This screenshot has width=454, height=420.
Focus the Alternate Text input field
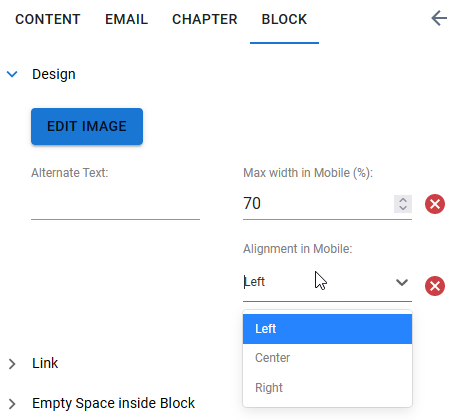[x=115, y=204]
